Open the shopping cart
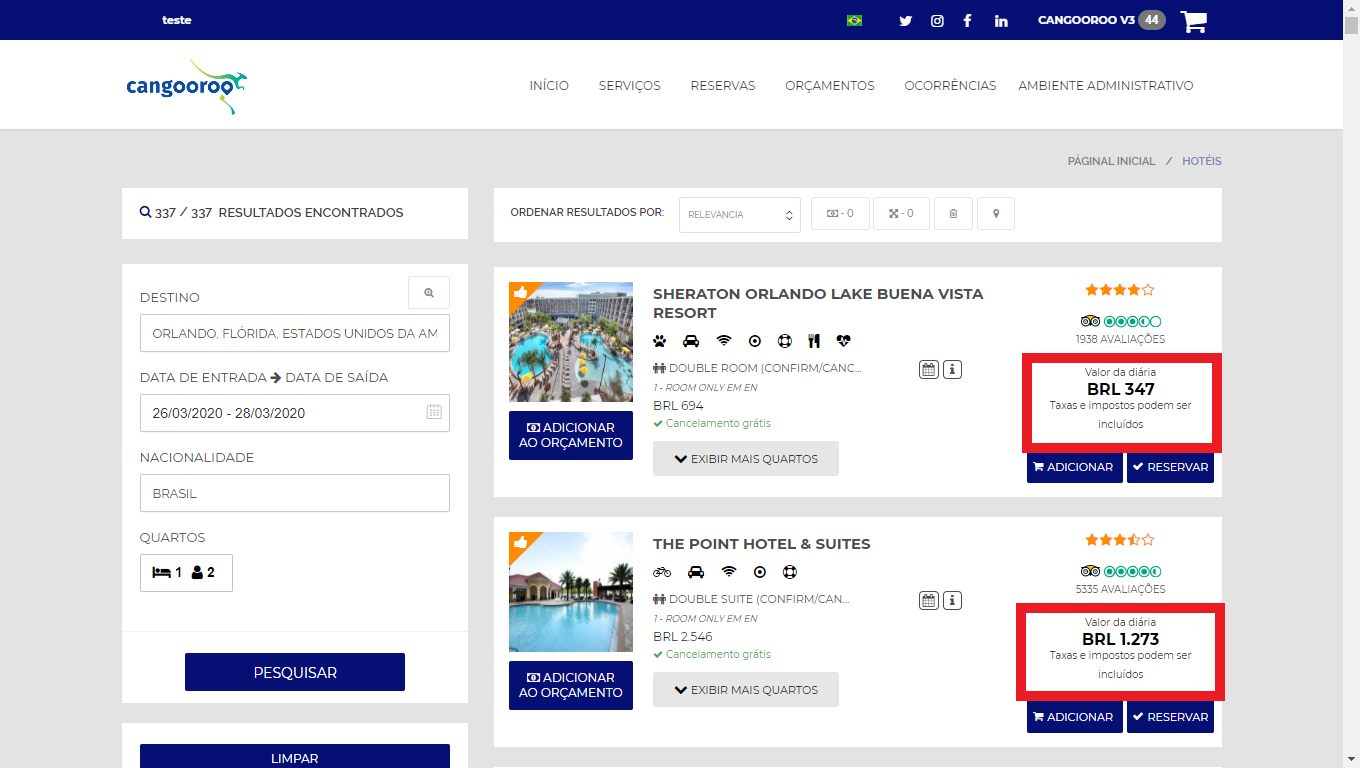 (x=1193, y=21)
